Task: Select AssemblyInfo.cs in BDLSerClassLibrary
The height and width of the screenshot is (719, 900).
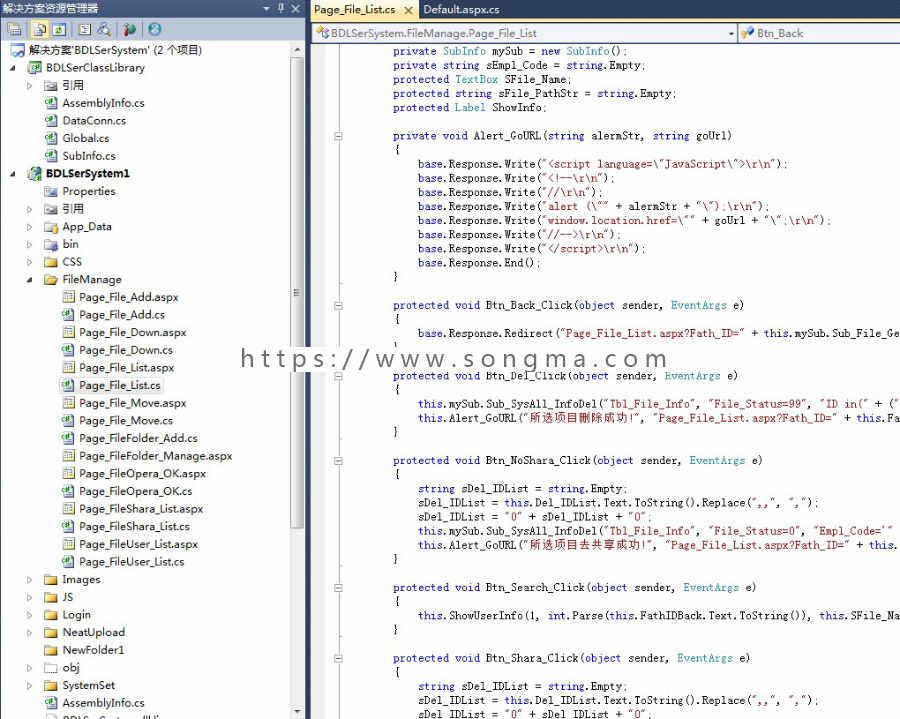Action: point(103,103)
